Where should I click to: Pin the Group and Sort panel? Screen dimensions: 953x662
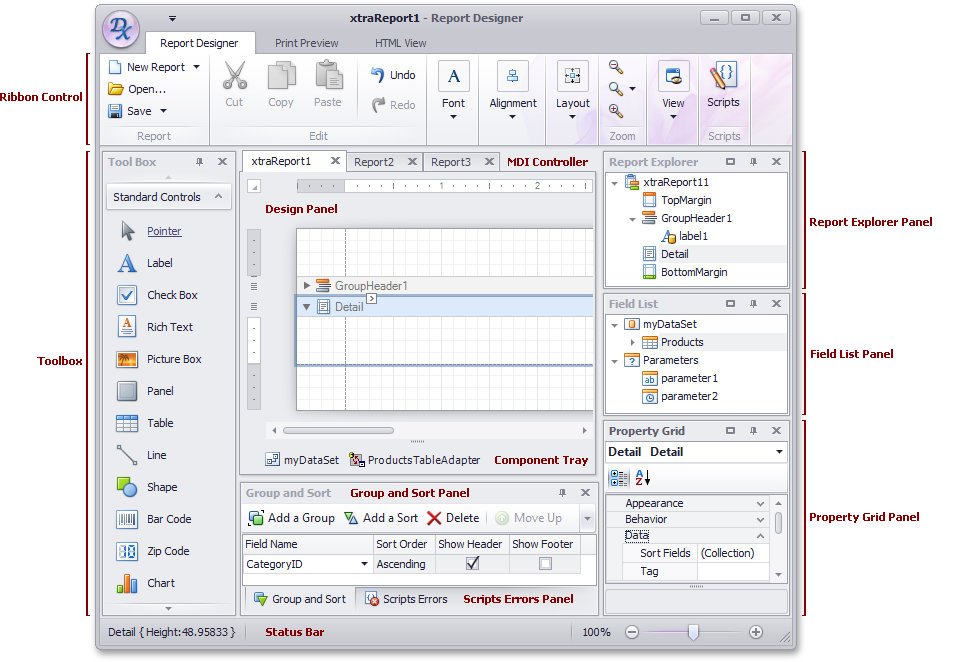pyautogui.click(x=562, y=492)
